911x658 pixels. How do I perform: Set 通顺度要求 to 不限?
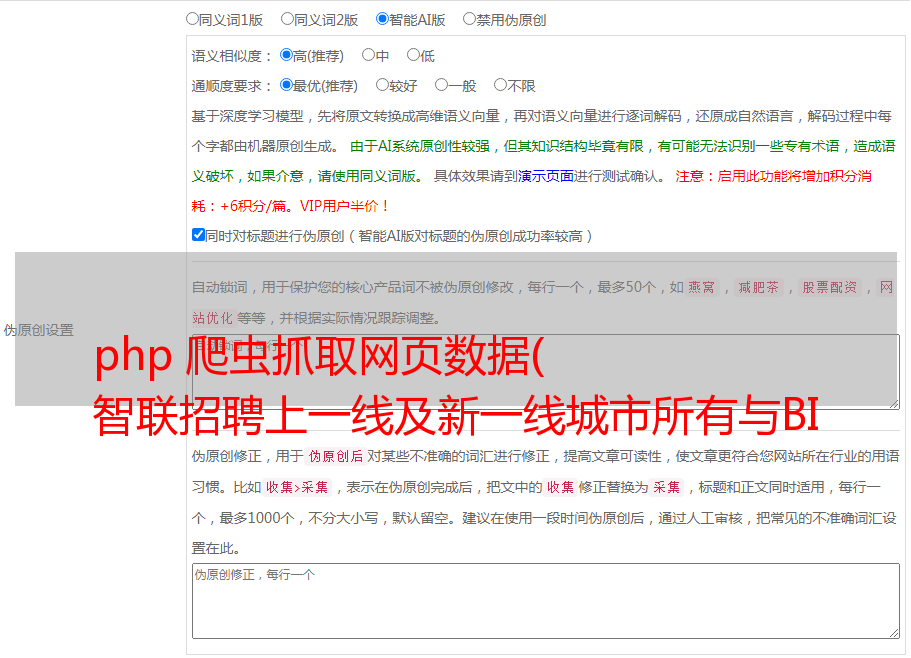pos(500,85)
